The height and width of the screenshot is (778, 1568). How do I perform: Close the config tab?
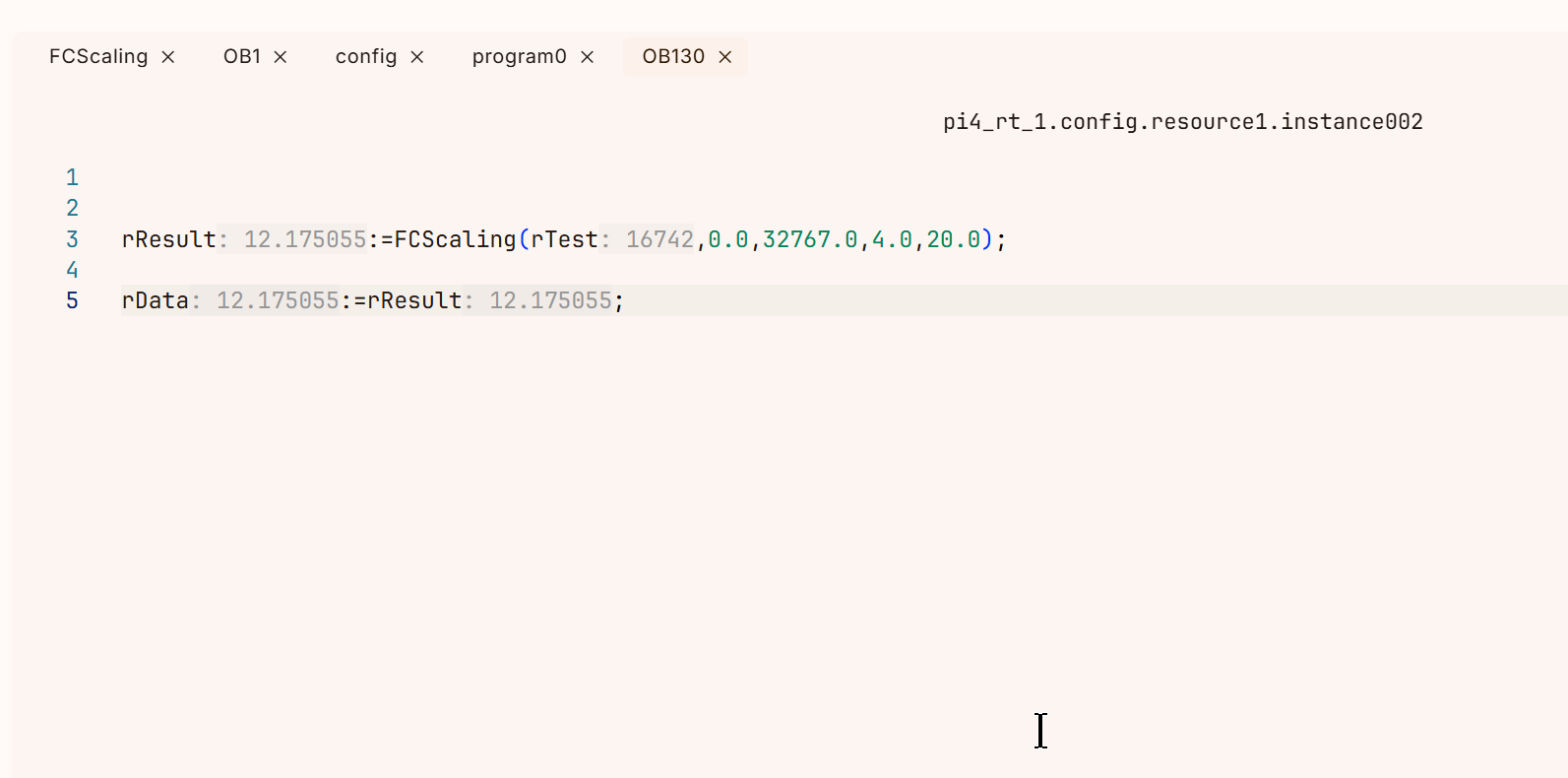coord(417,57)
